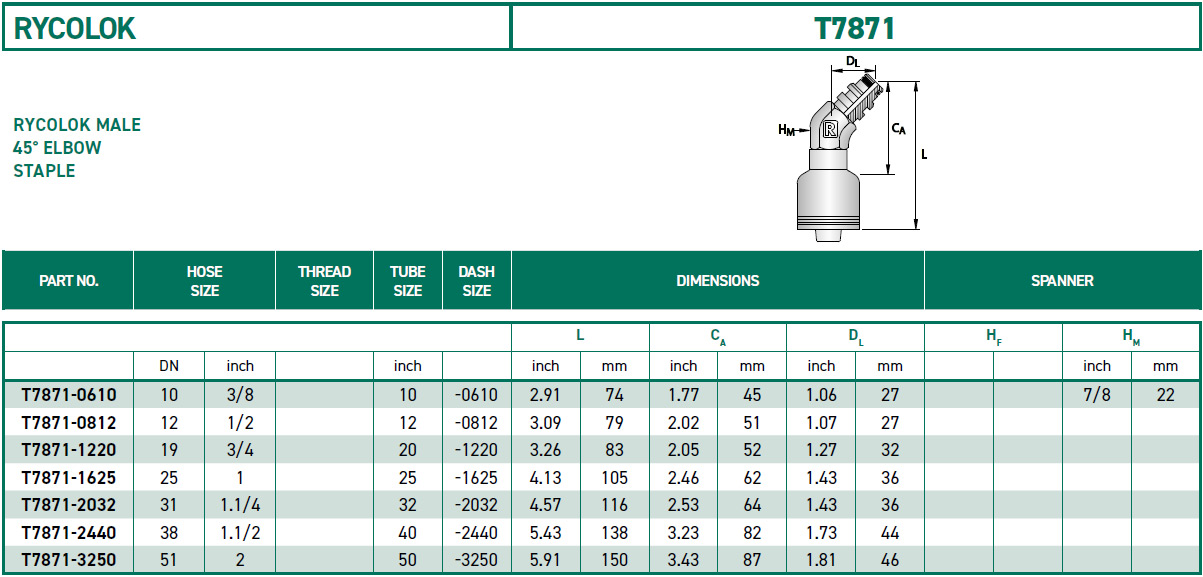Screen dimensions: 1203x577
Task: Click the DN sub-header label
Action: (x=169, y=366)
